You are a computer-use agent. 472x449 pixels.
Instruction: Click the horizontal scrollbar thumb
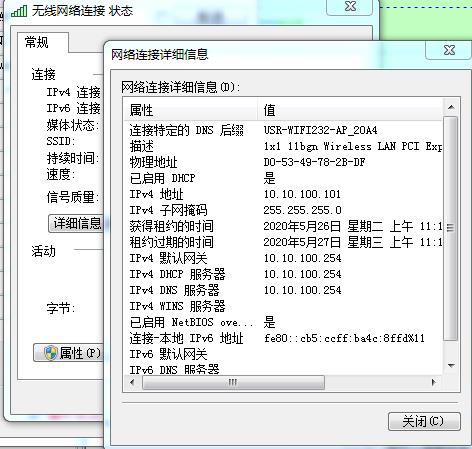233,382
